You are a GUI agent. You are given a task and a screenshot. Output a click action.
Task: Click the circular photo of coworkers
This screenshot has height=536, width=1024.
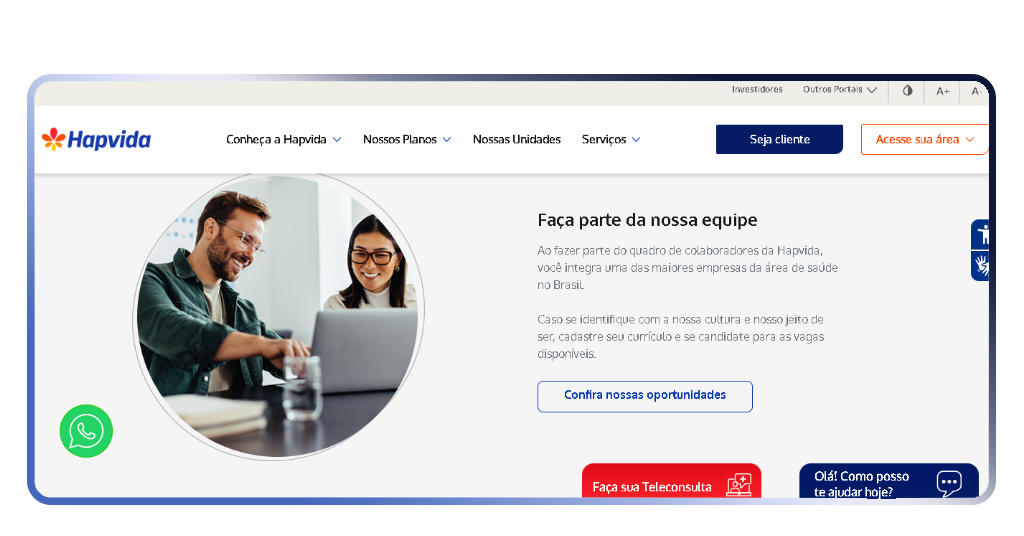279,316
